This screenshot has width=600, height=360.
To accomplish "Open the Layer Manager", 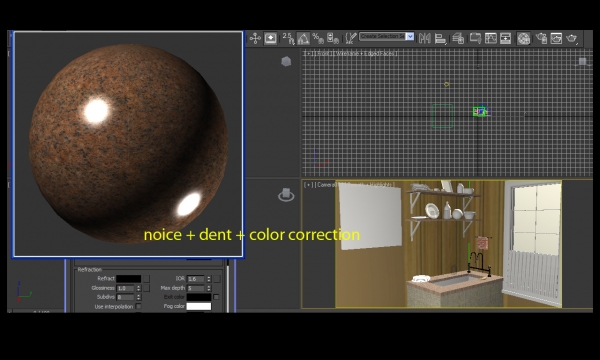I will point(458,38).
